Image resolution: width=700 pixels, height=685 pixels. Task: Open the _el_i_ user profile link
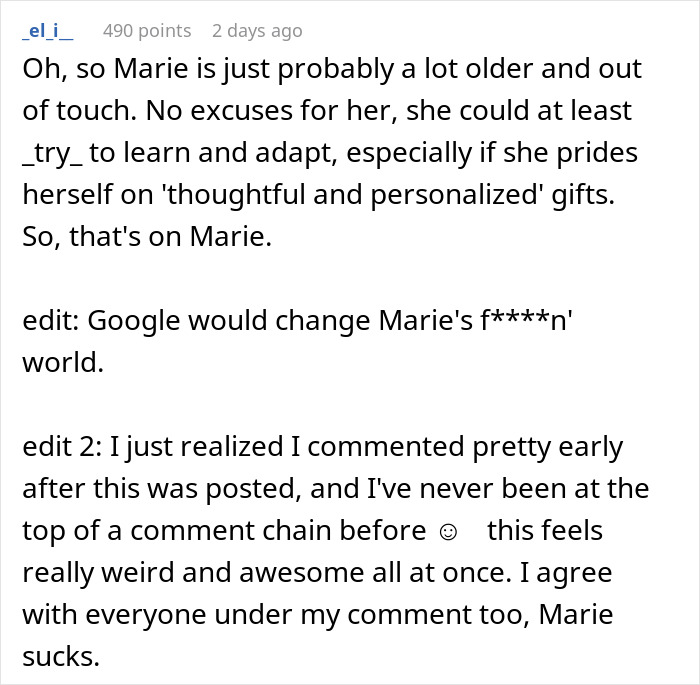click(x=48, y=31)
